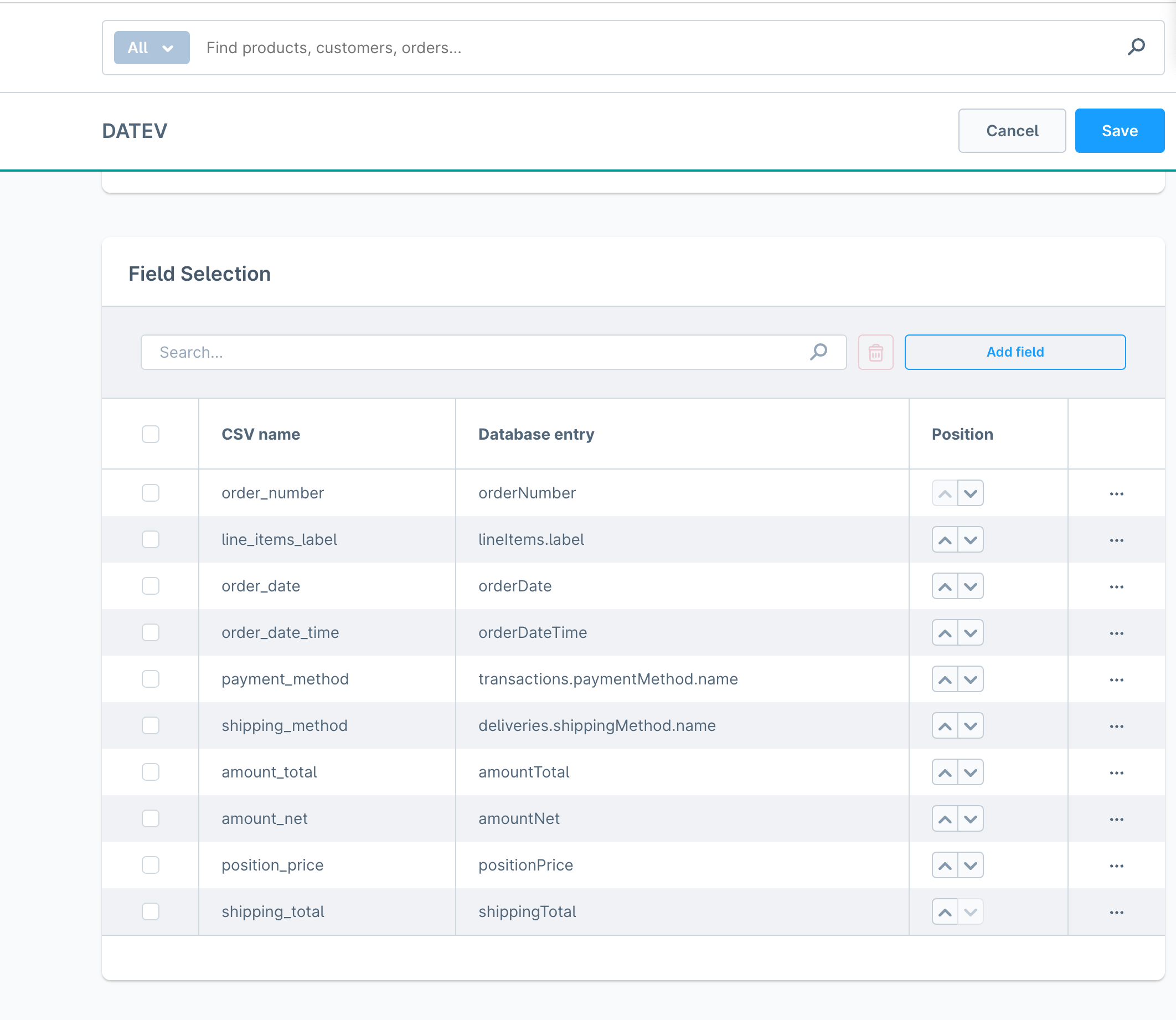Open more options for shipping_total row

tap(1116, 913)
